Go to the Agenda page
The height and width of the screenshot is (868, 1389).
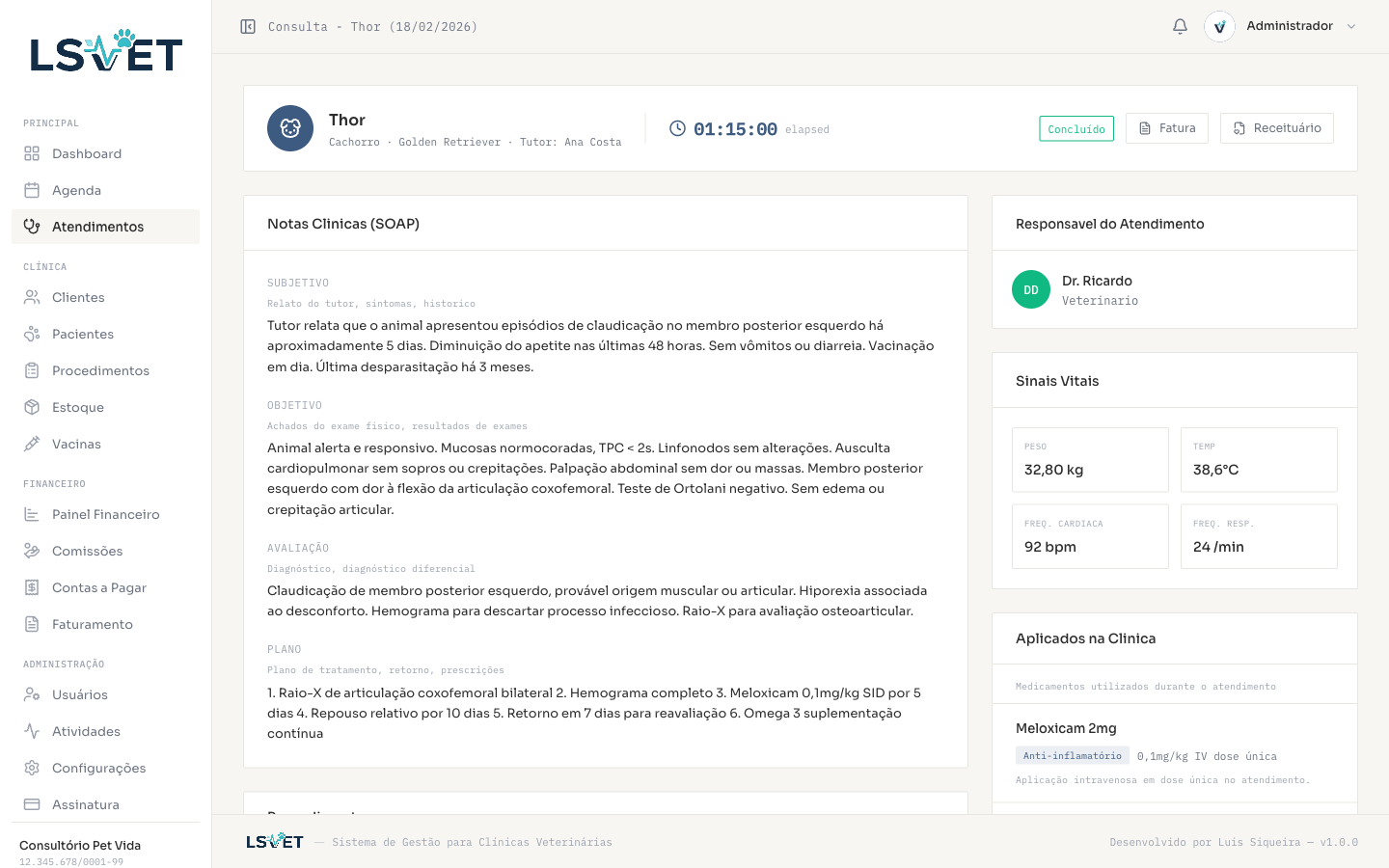[76, 190]
